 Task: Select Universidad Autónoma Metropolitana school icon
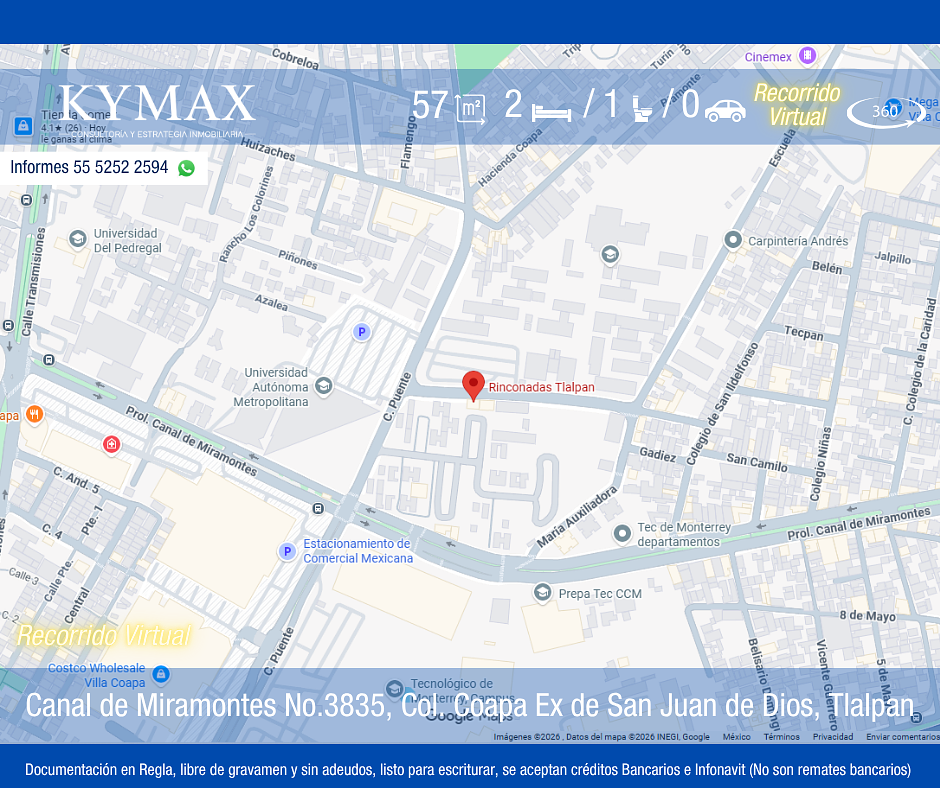point(324,386)
